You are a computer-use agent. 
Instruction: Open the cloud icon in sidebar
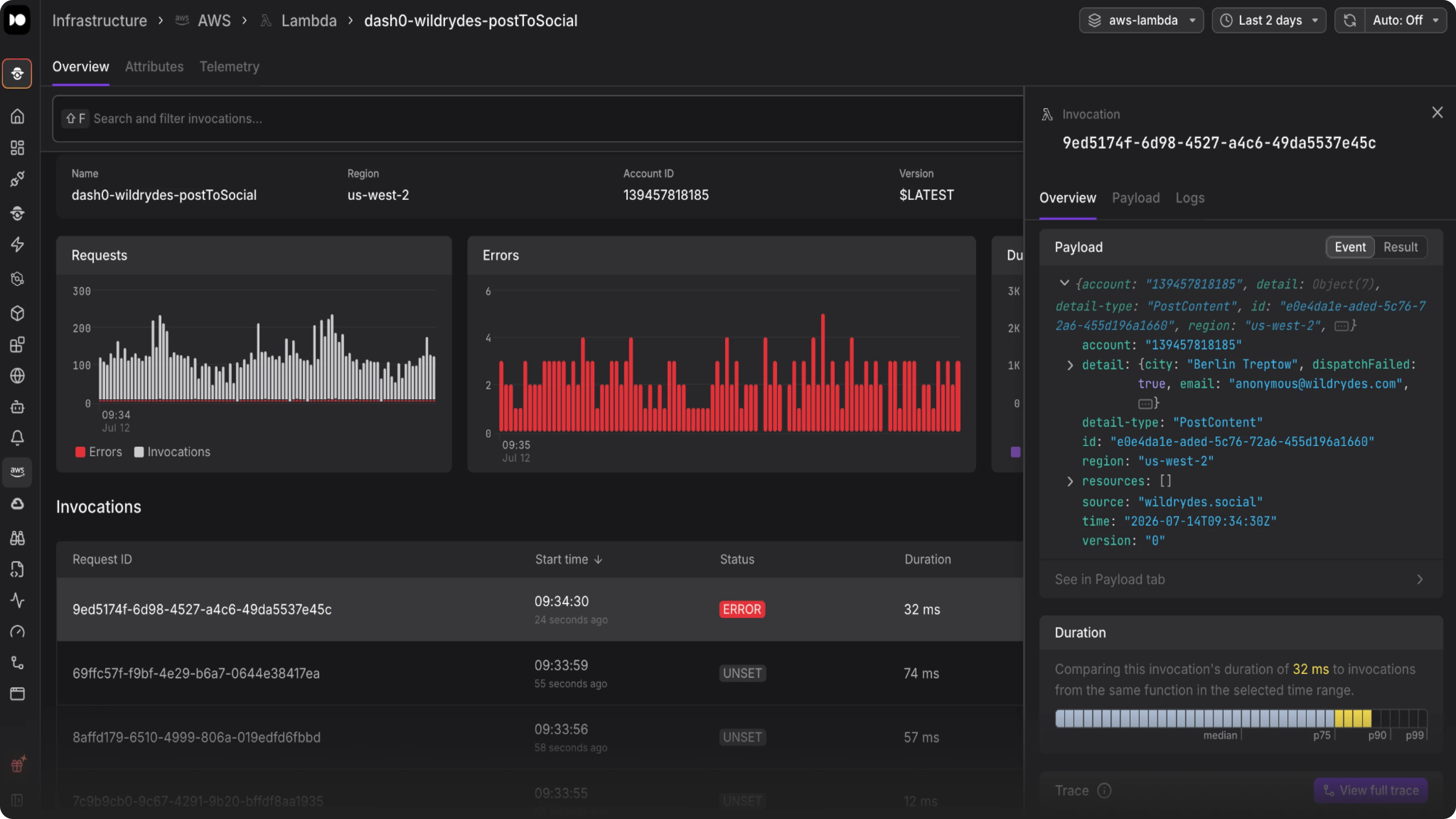[17, 504]
